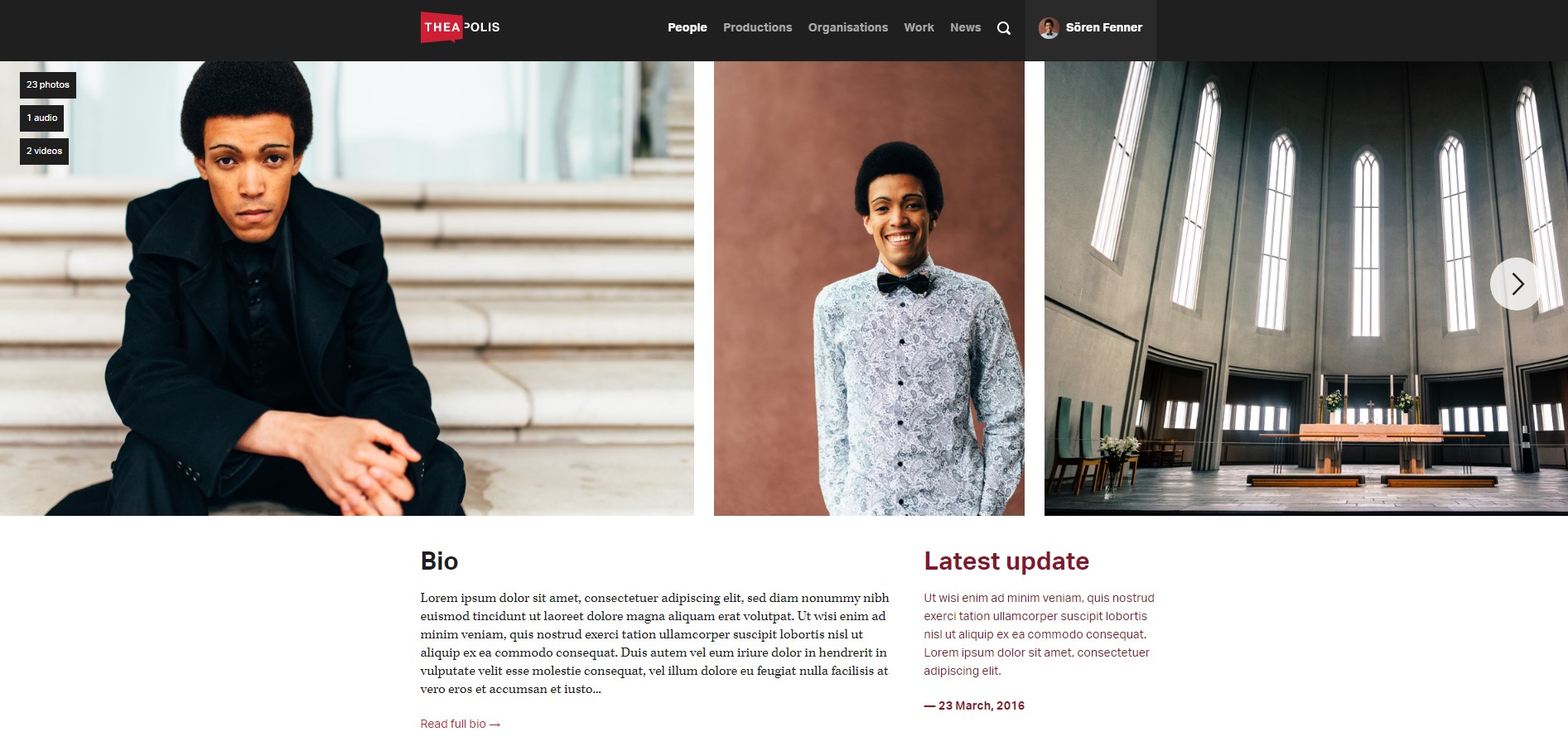Select Organisations in the top nav
Screen dimensions: 1568x751
tap(847, 27)
